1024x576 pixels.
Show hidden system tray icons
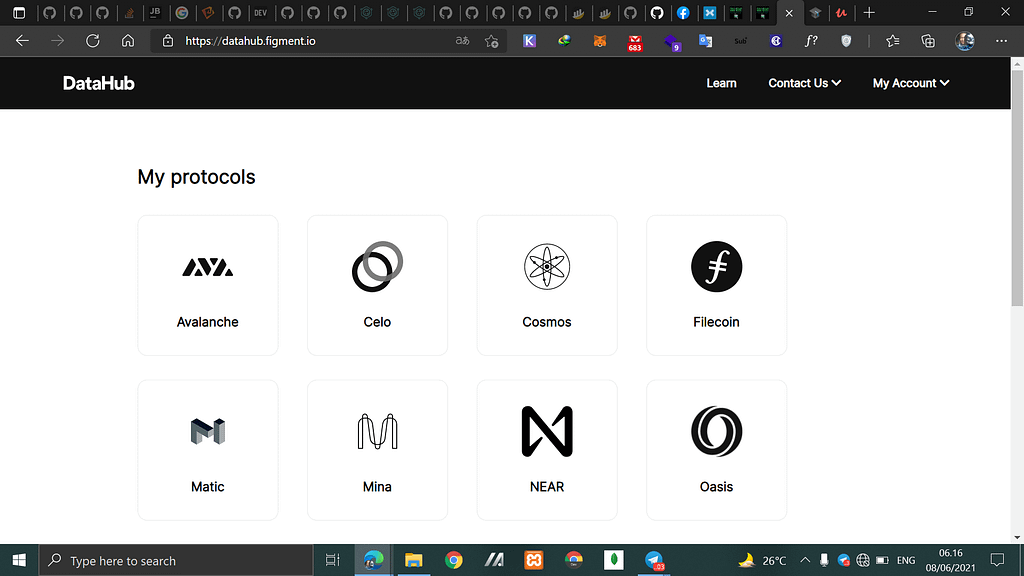(805, 560)
